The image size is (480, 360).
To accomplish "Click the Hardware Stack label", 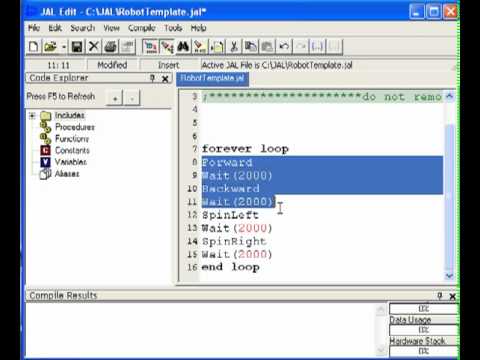I will (x=417, y=341).
